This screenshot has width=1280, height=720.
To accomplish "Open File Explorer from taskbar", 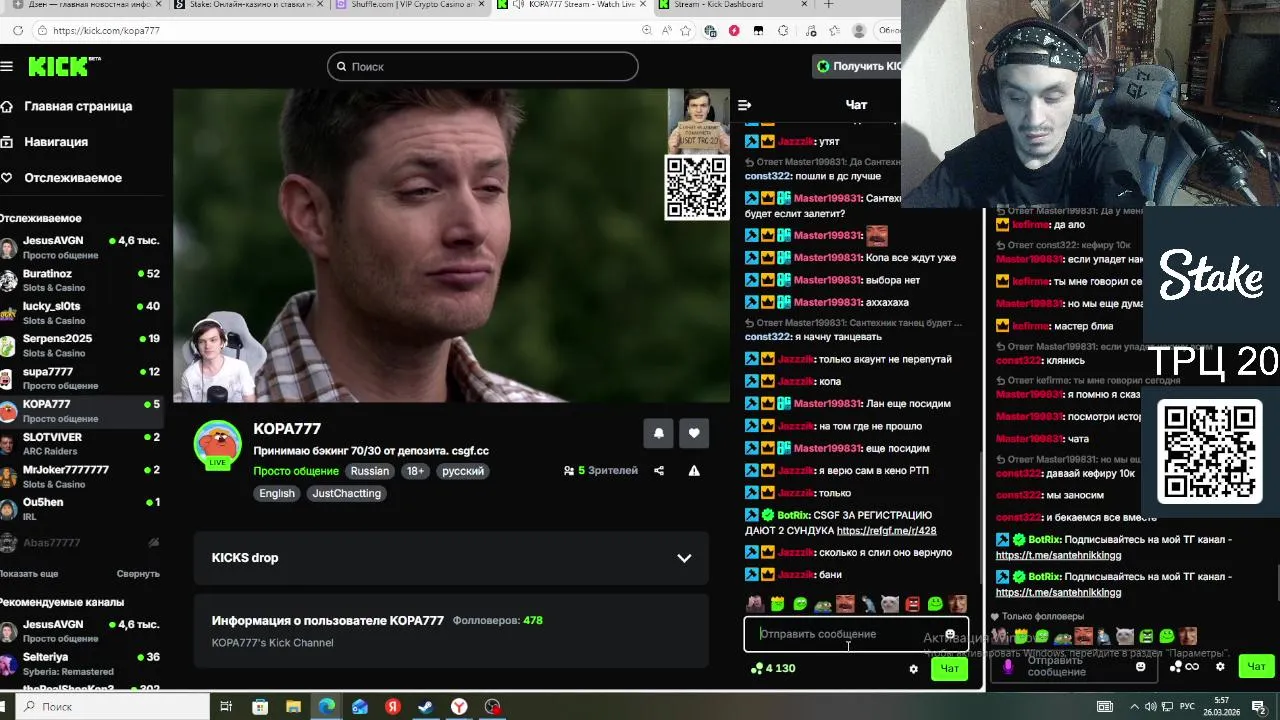I will [293, 707].
